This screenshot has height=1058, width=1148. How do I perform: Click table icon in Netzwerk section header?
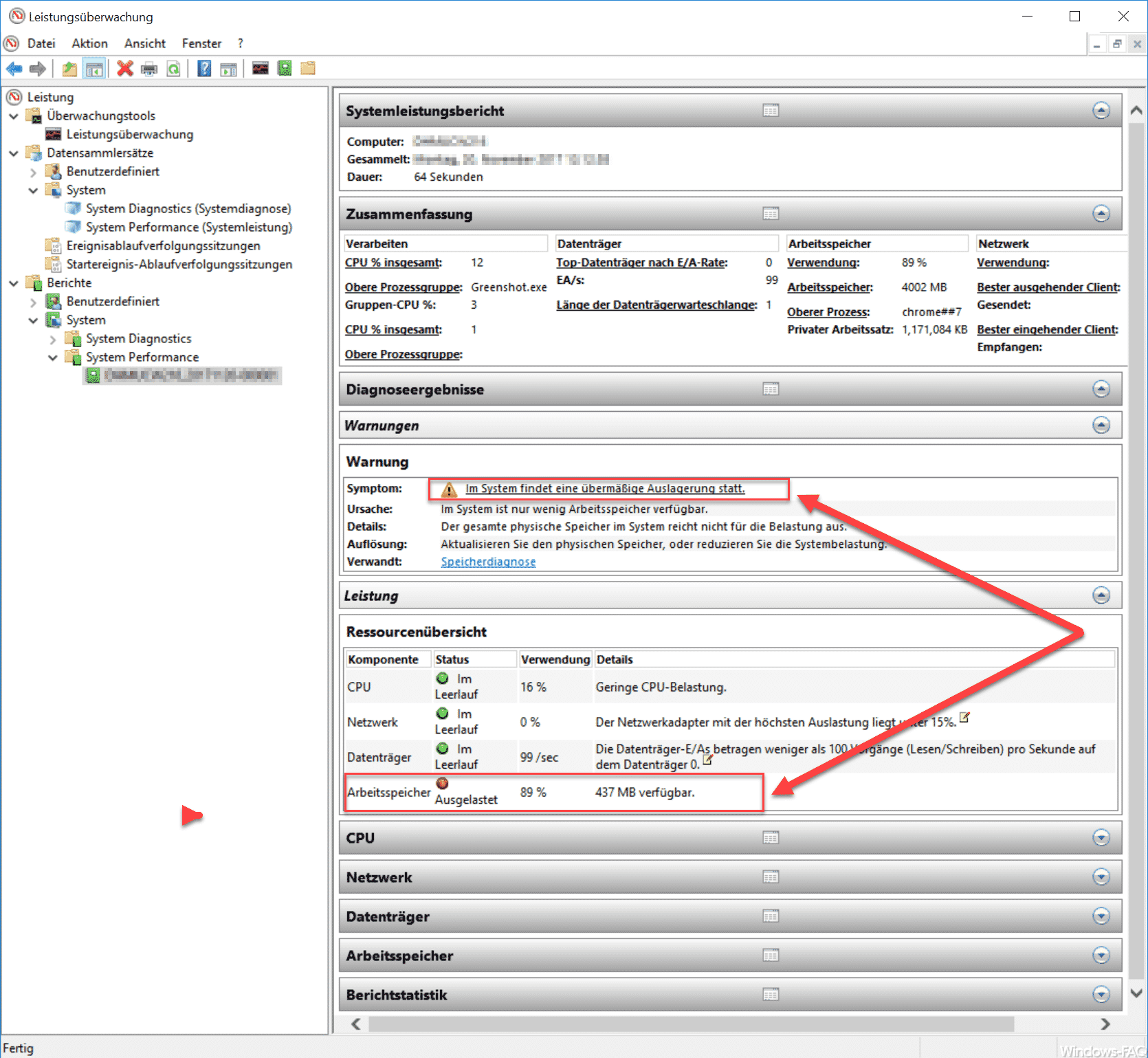771,877
